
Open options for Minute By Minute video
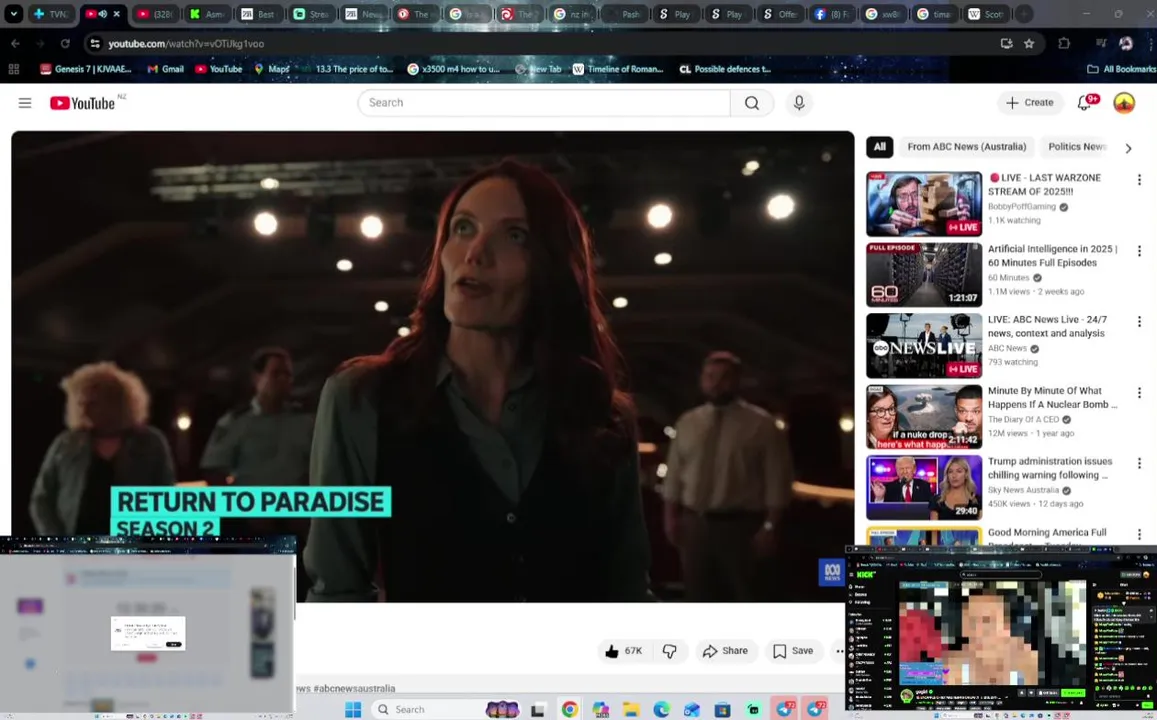tap(1139, 393)
